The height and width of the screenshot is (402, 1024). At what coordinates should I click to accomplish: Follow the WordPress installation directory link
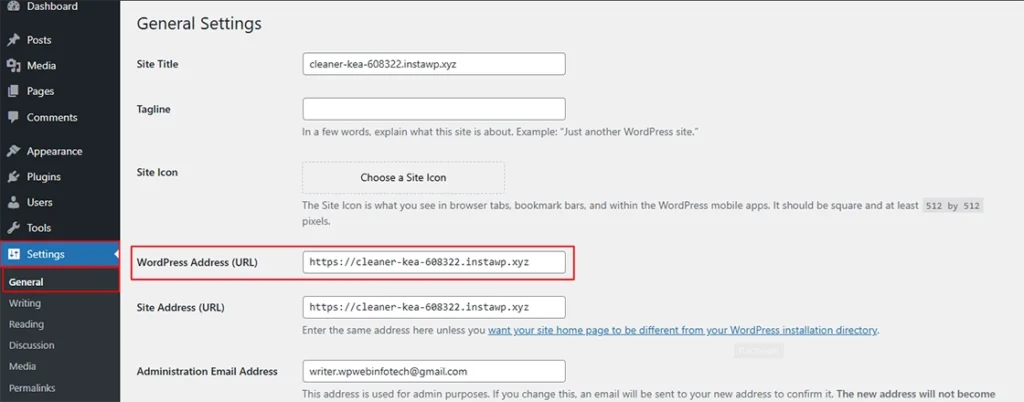coord(682,330)
